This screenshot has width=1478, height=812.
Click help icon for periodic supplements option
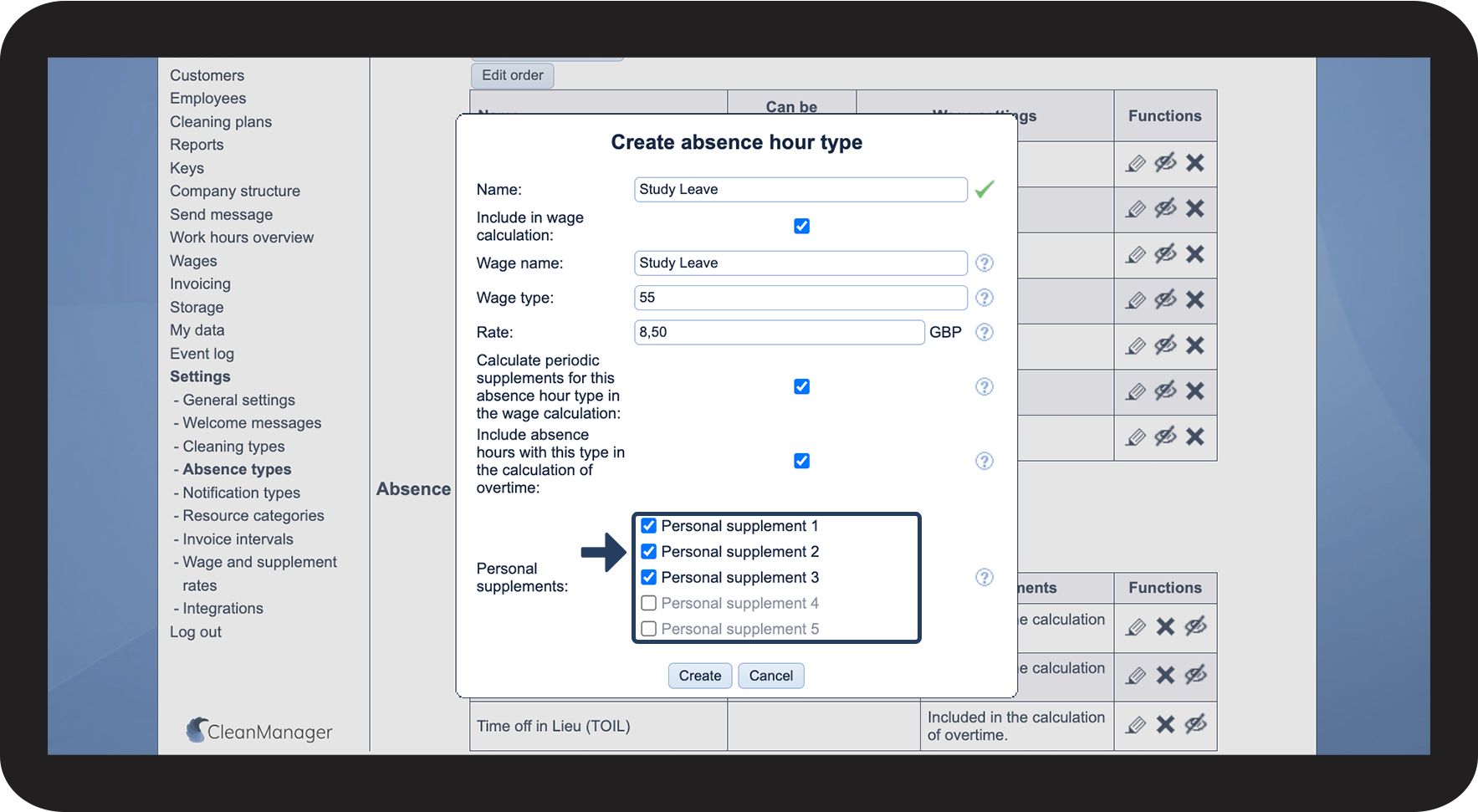click(x=984, y=386)
